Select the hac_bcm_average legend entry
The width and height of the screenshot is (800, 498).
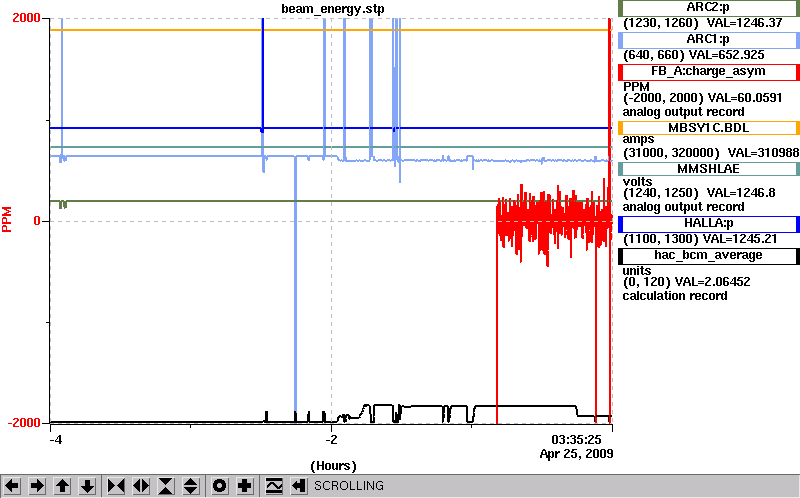click(709, 256)
